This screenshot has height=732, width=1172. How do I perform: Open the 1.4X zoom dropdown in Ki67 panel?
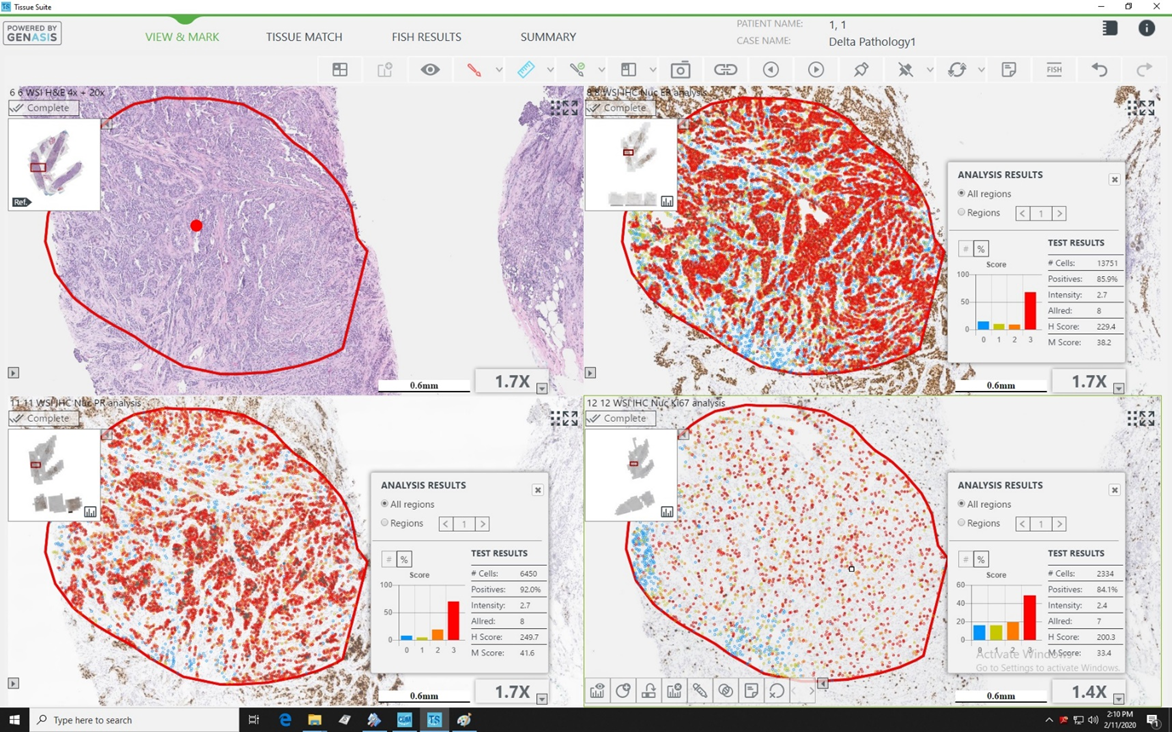[1119, 699]
